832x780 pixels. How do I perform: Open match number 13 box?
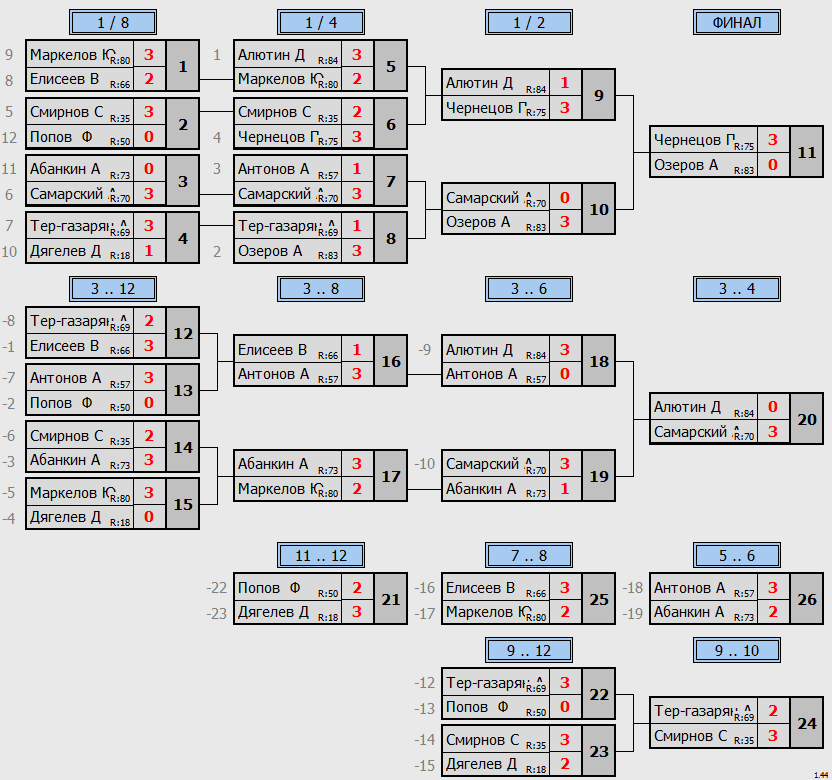(183, 391)
